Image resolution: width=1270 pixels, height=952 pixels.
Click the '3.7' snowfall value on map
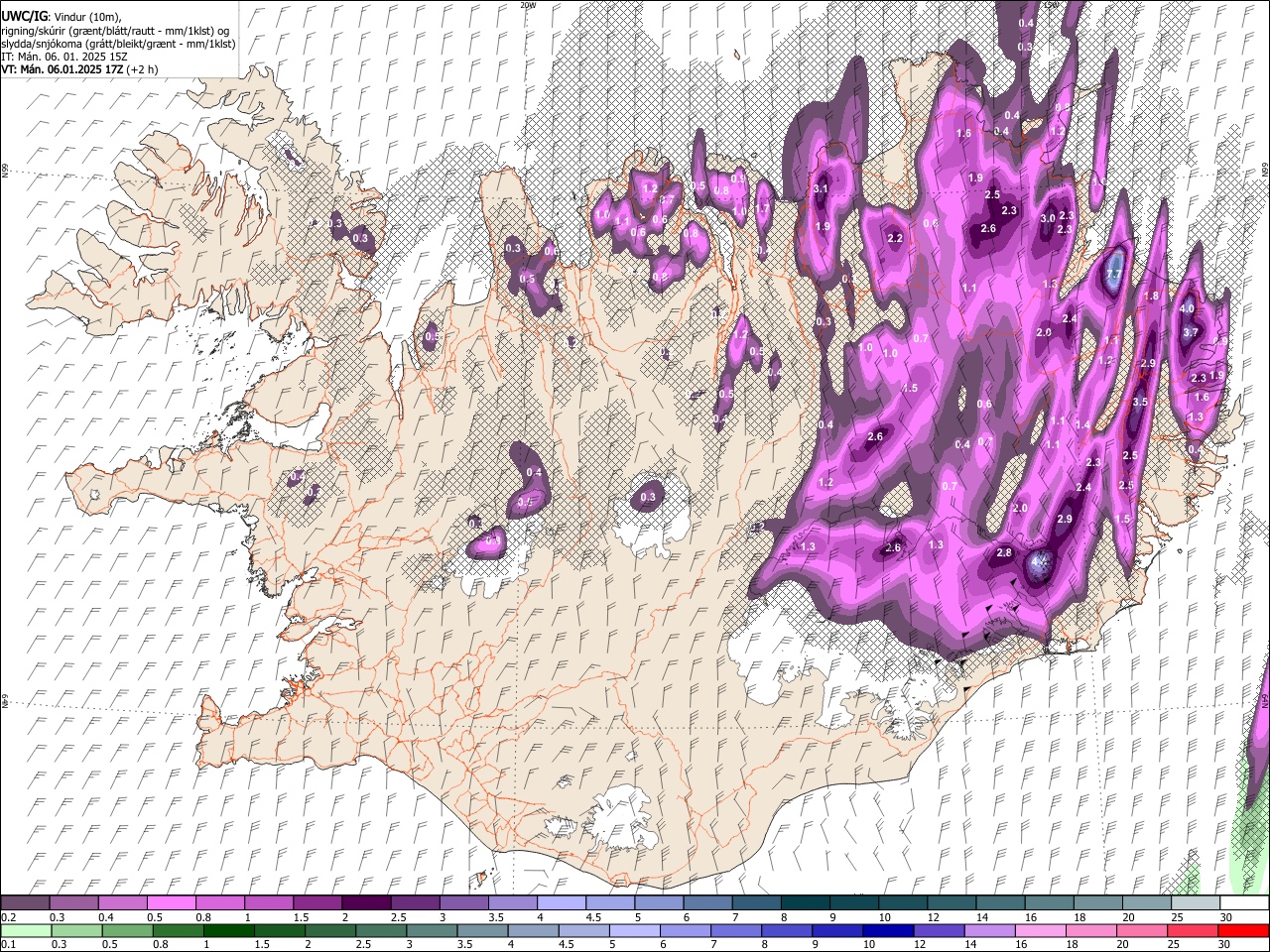[x=1192, y=332]
